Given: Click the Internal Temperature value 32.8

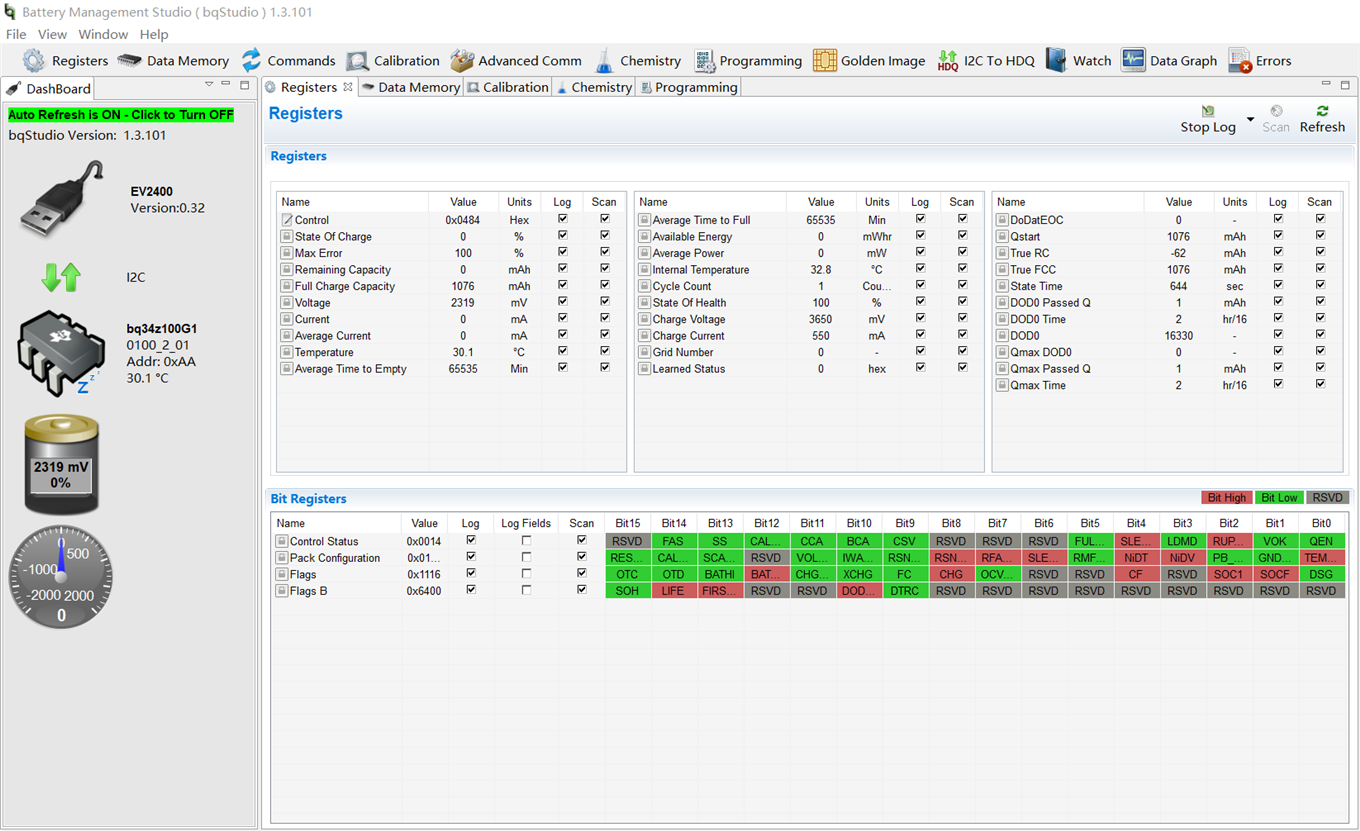Looking at the screenshot, I should coord(821,270).
